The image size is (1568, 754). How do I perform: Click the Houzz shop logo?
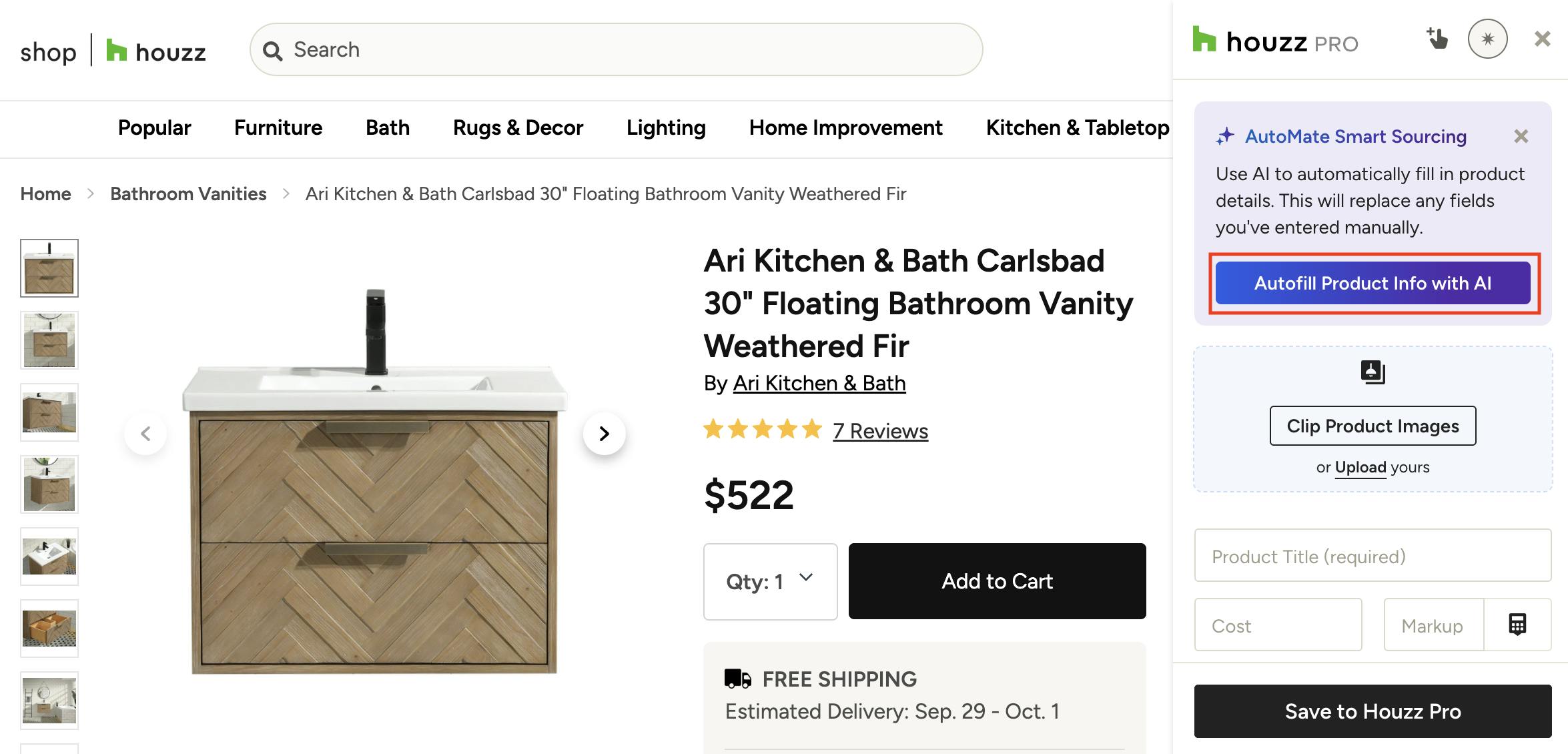[x=113, y=51]
